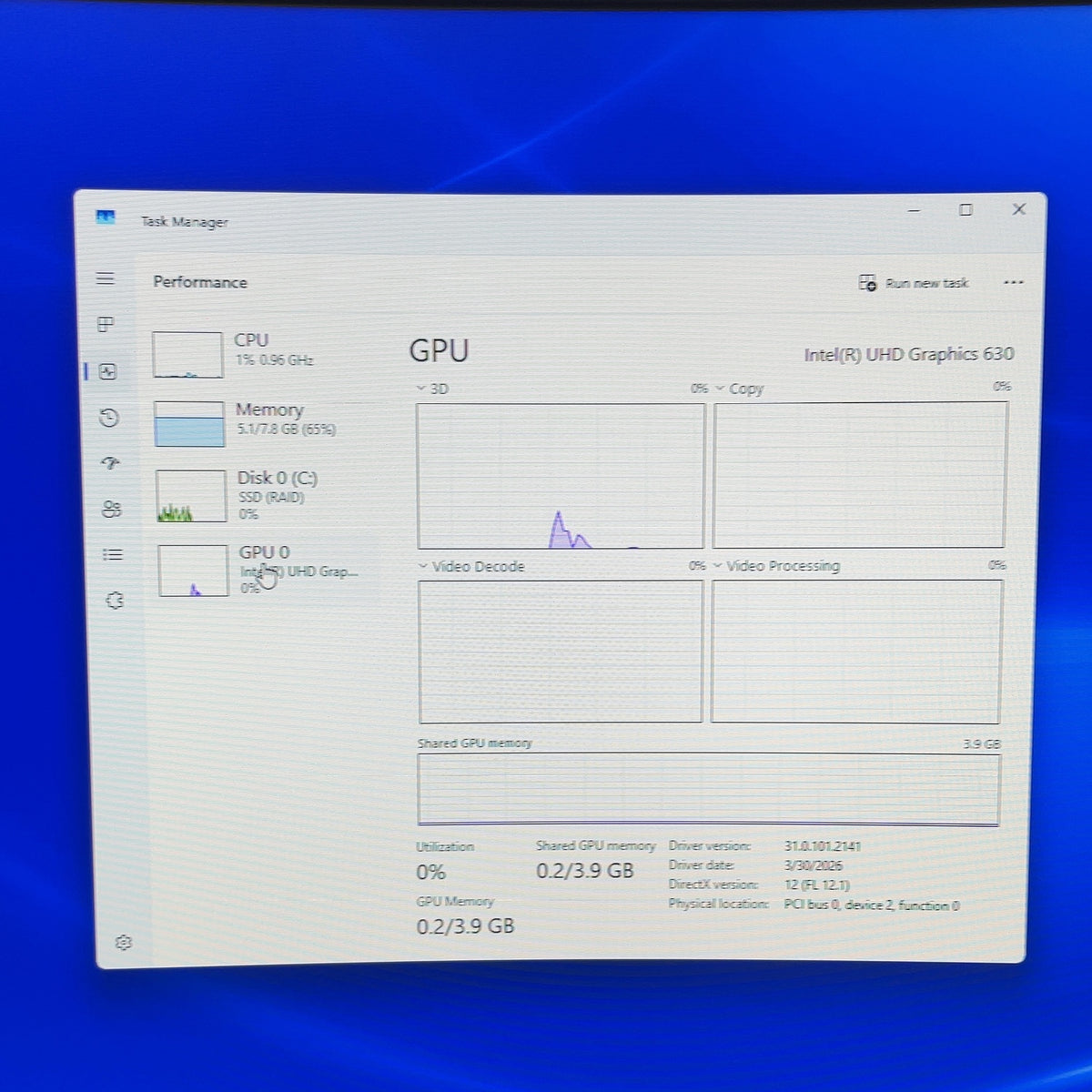
Task: Click the Utilization 0% value
Action: [430, 872]
